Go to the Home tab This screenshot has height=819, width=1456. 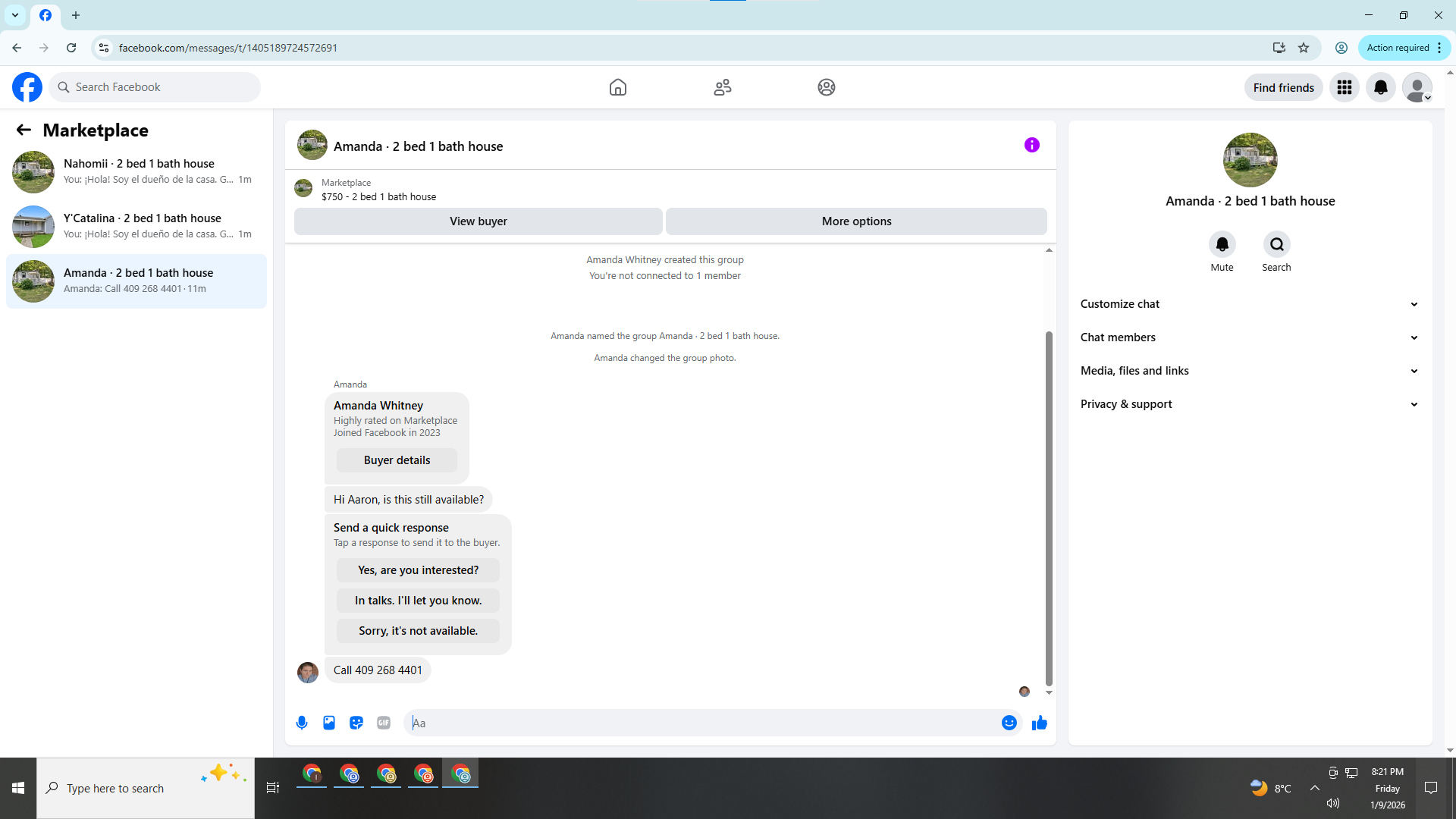[x=617, y=87]
